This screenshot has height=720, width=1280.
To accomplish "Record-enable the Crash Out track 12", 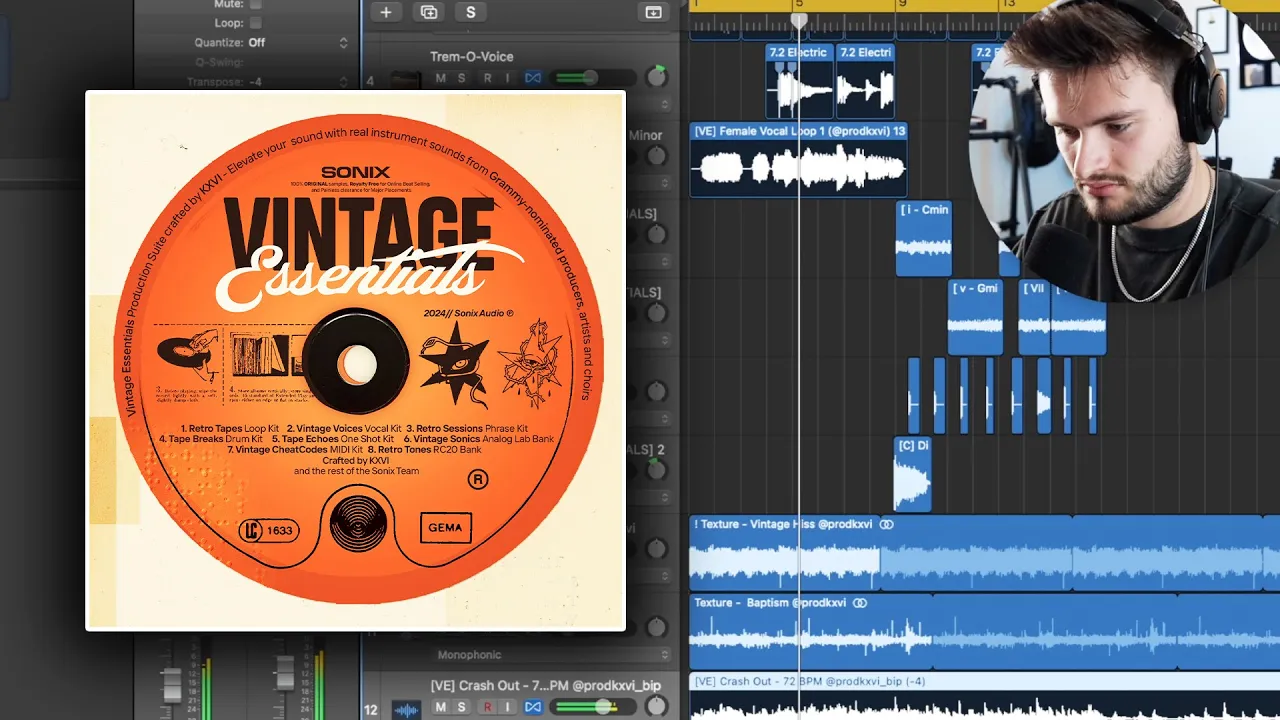I will pos(487,707).
